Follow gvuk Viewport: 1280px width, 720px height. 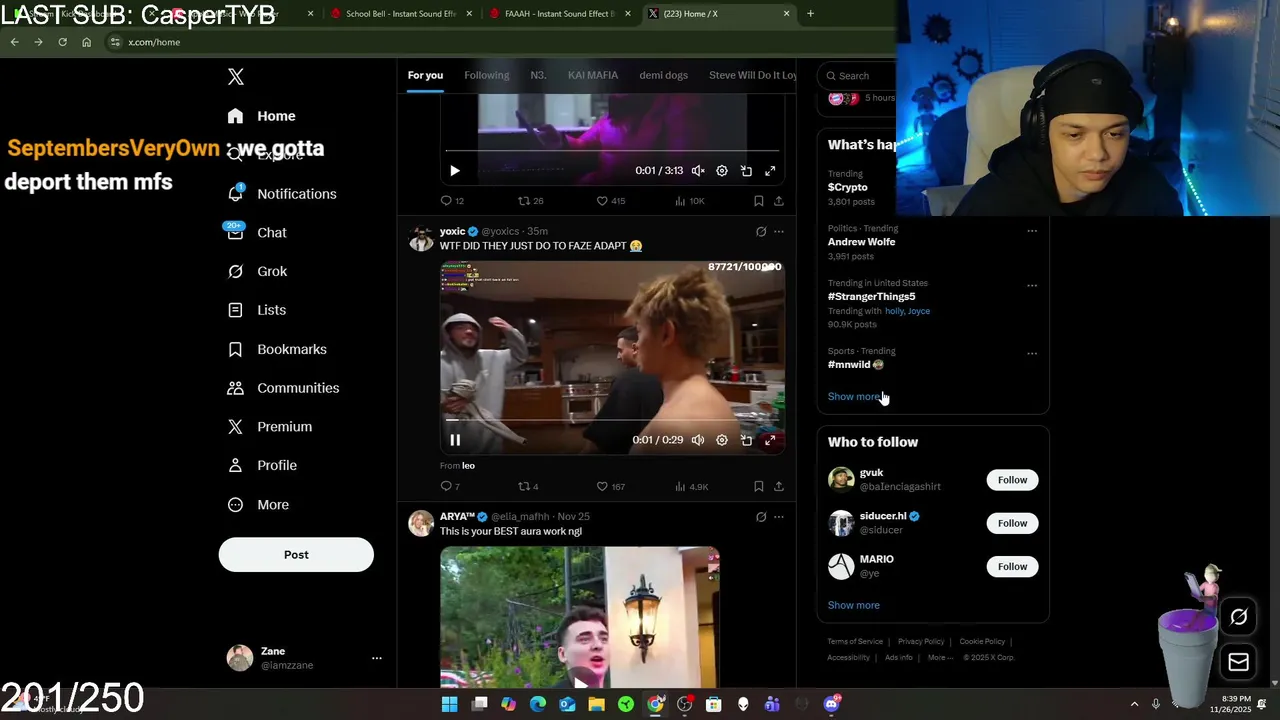point(1012,480)
